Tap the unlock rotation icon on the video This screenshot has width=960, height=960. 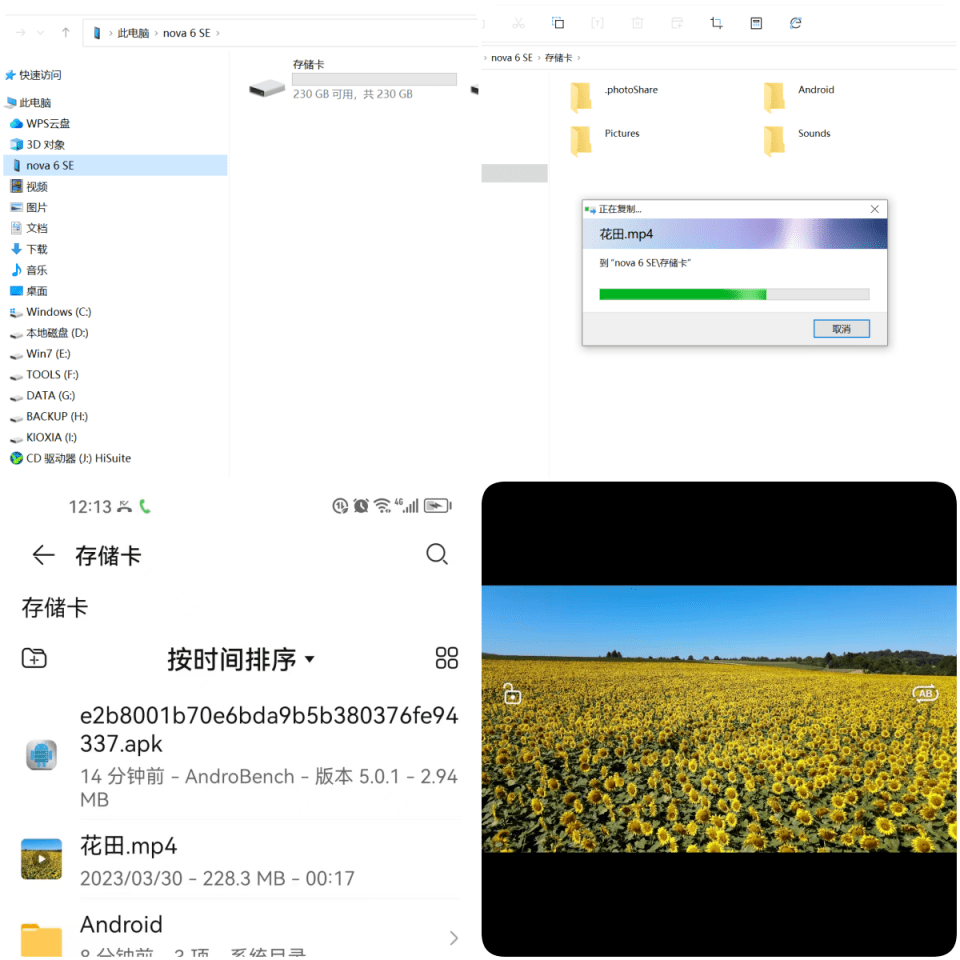tap(511, 692)
